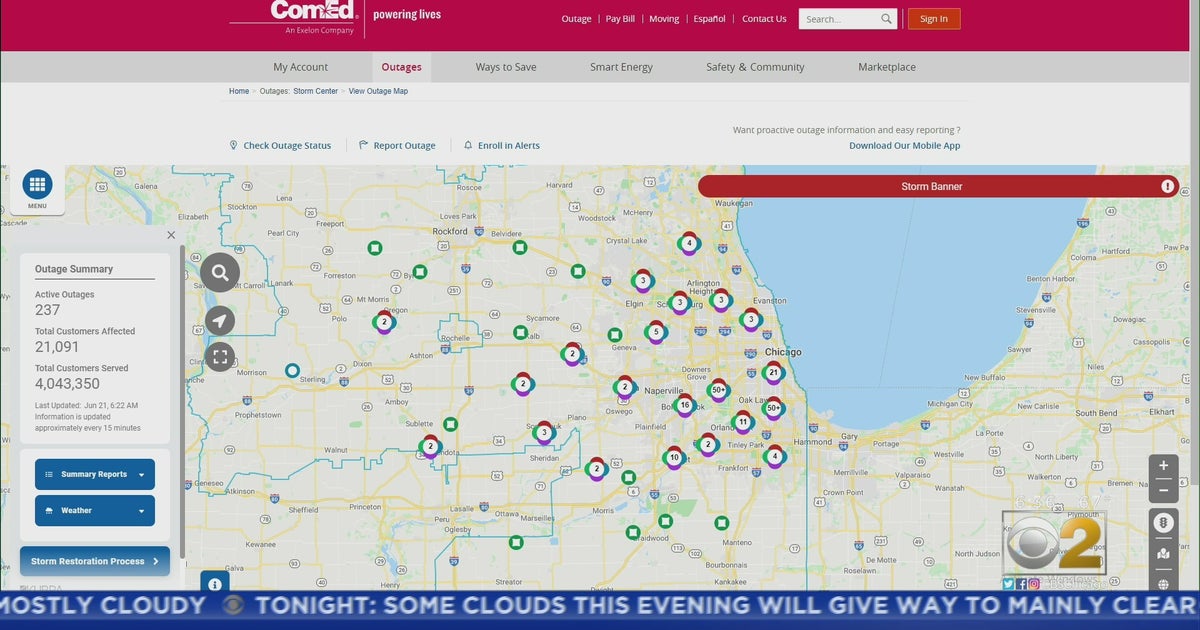This screenshot has width=1200, height=630.
Task: Click the Outage link in header
Action: (576, 19)
